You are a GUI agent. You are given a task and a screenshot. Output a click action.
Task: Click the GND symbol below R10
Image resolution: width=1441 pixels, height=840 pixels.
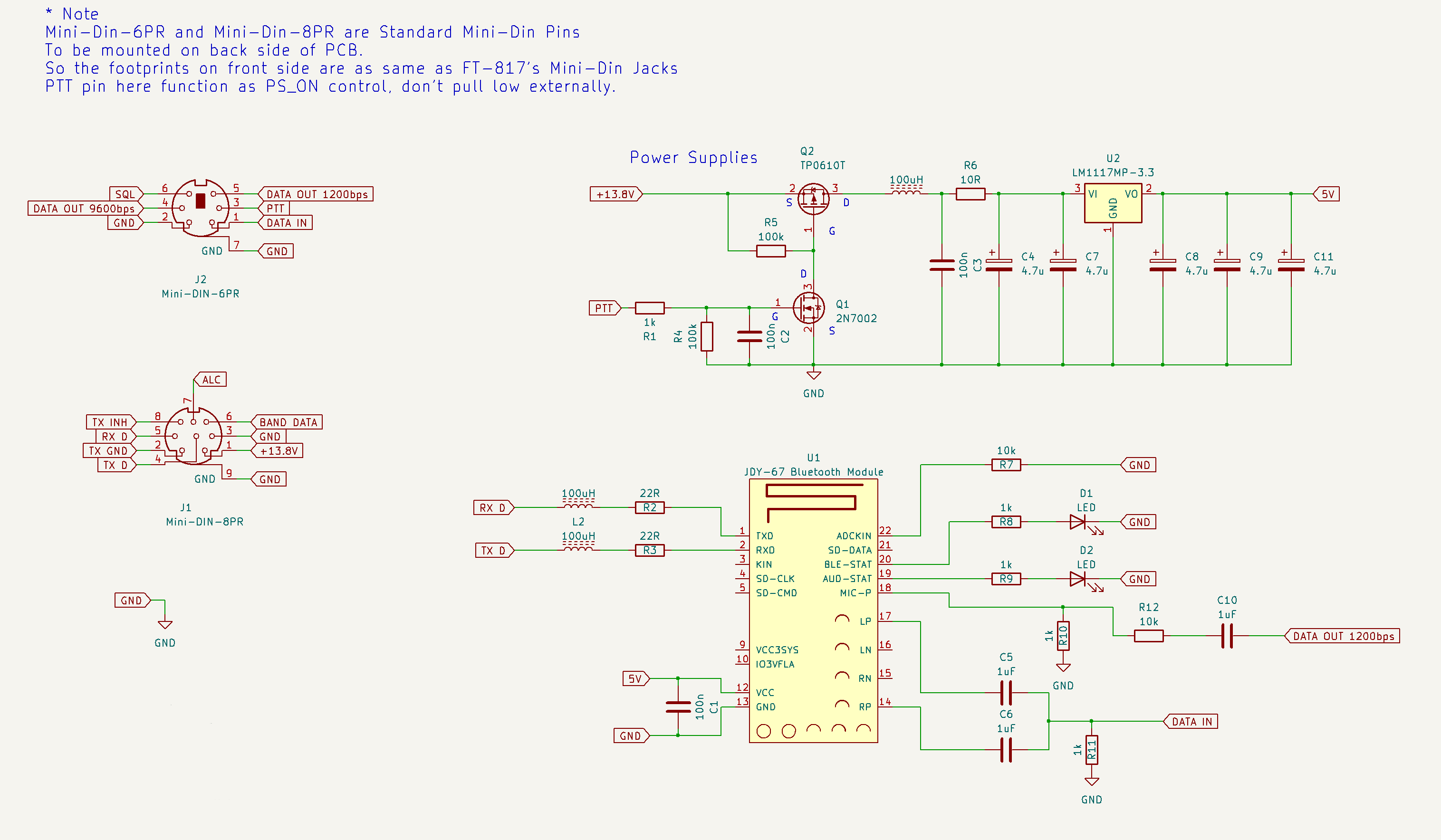click(1063, 668)
